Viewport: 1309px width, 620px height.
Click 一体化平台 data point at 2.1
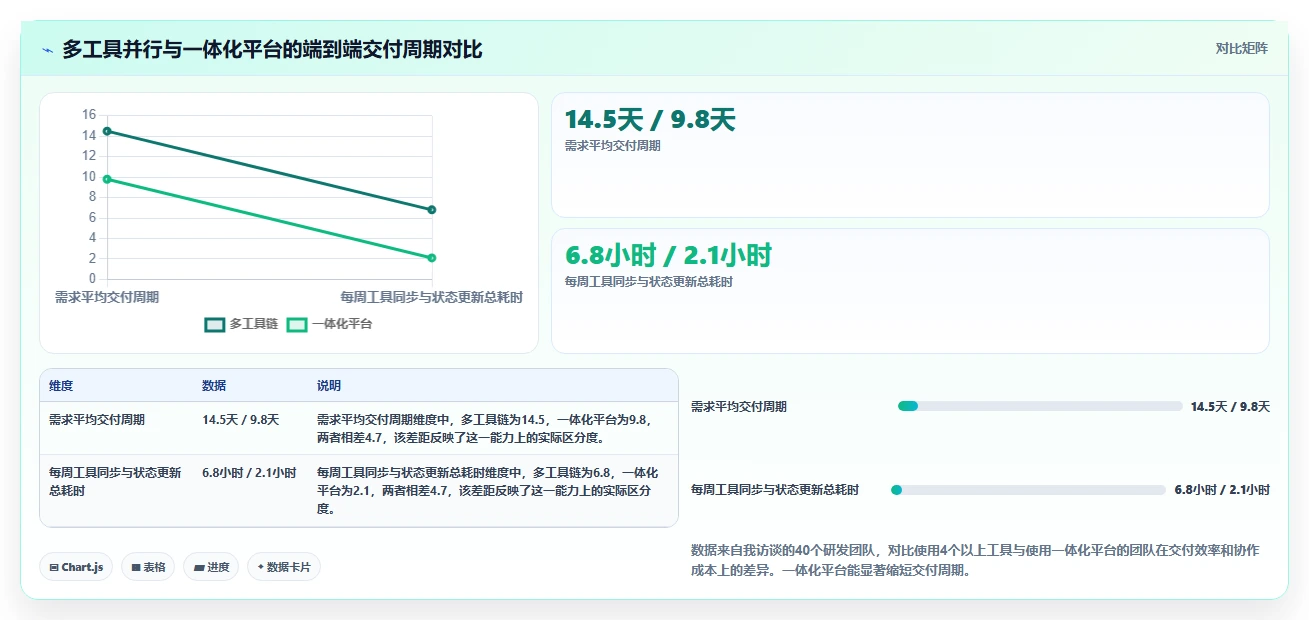432,258
